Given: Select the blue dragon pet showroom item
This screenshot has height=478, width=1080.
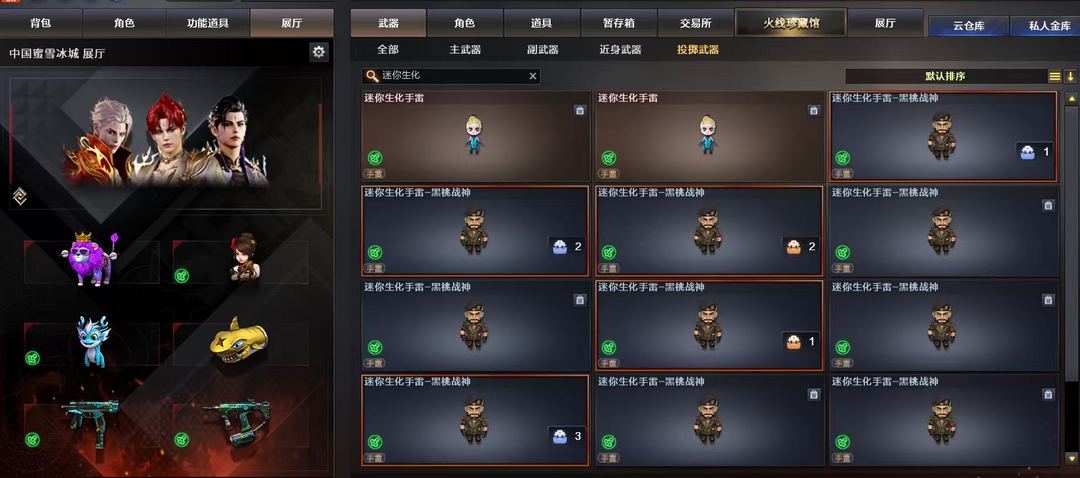Looking at the screenshot, I should pyautogui.click(x=92, y=341).
